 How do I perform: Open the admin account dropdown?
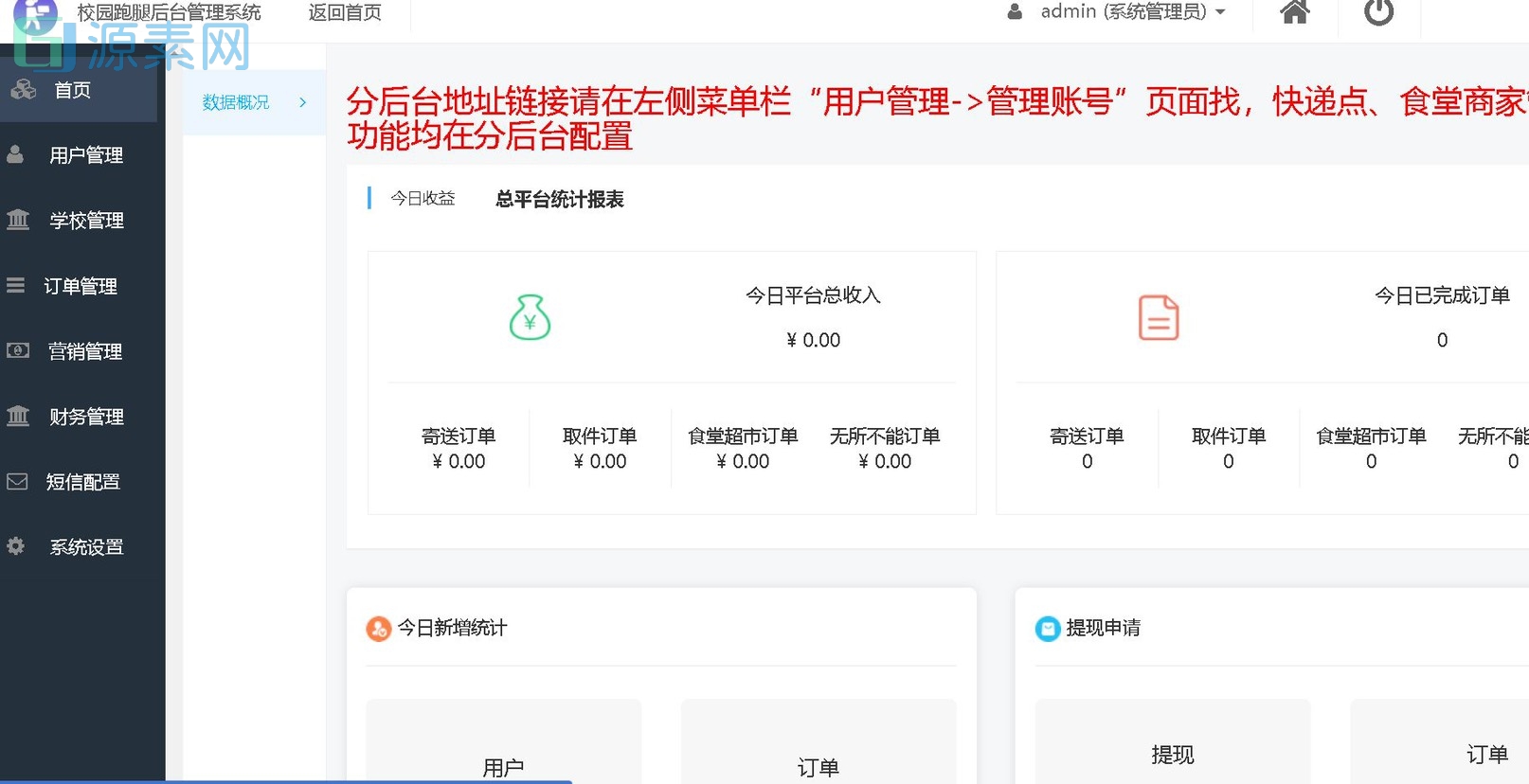click(x=1132, y=12)
